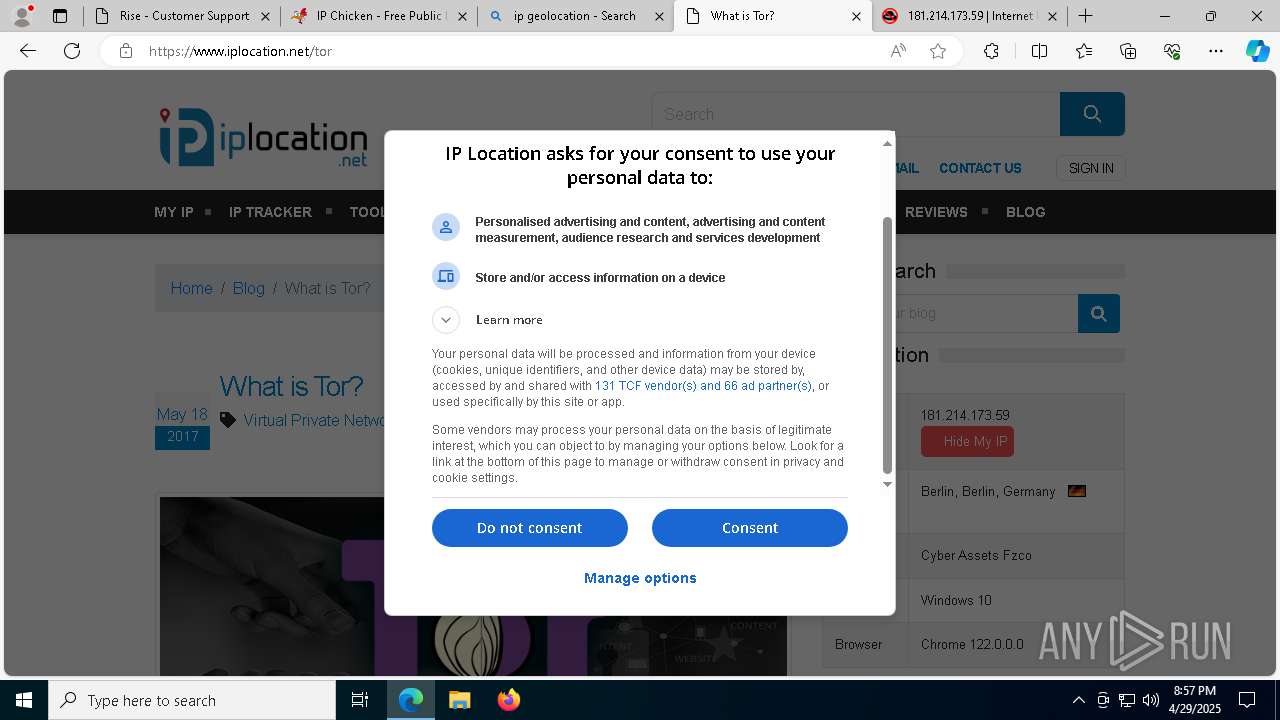Close the IP Chicken tab
This screenshot has height=720, width=1280.
pyautogui.click(x=463, y=16)
